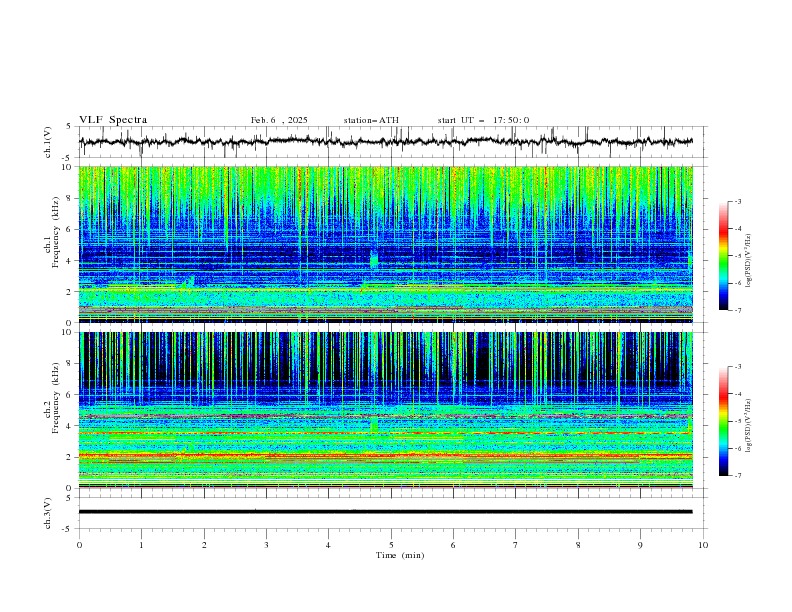
Task: Click time-axis tick label "1"
Action: (x=141, y=545)
